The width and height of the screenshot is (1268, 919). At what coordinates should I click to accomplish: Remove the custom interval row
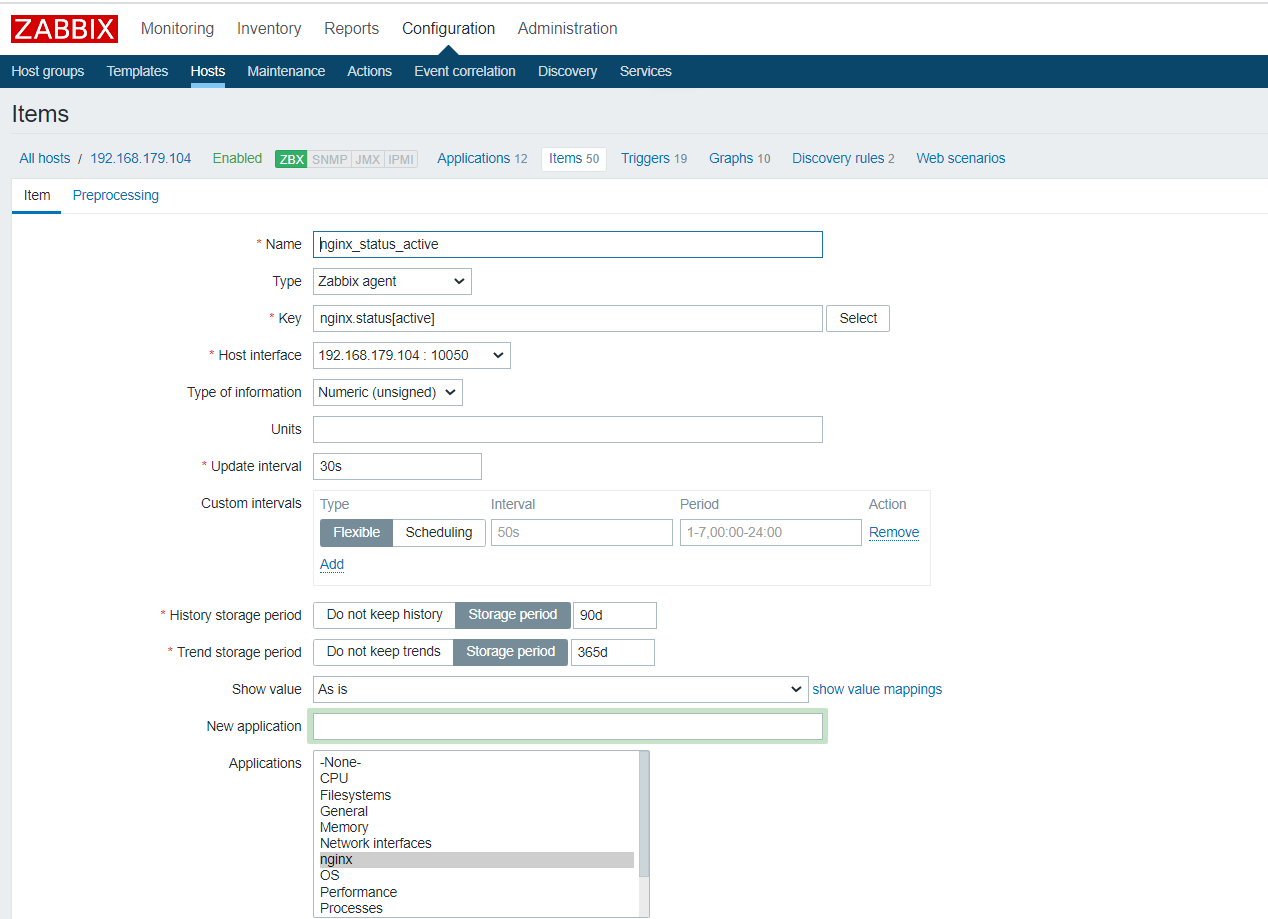point(894,532)
